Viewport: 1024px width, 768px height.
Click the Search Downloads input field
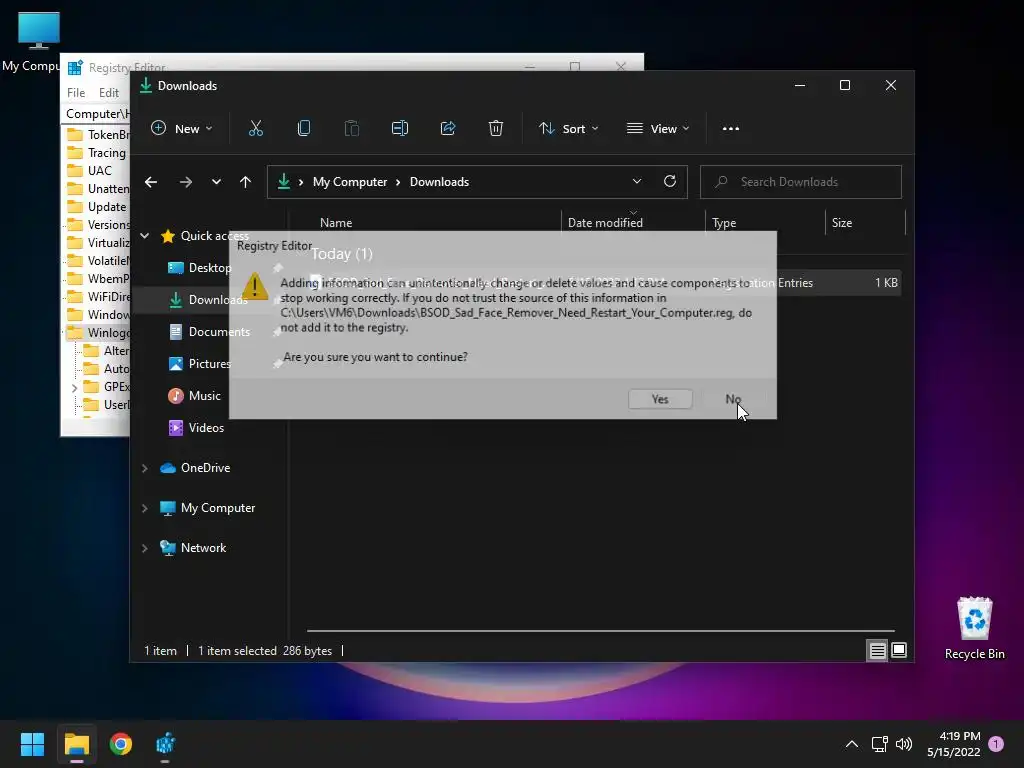801,182
